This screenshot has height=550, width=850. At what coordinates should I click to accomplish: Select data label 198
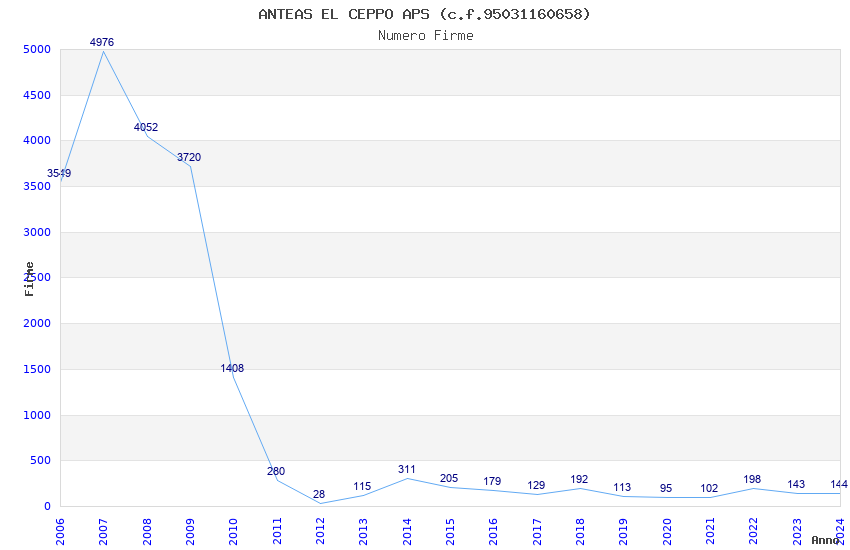click(x=752, y=480)
